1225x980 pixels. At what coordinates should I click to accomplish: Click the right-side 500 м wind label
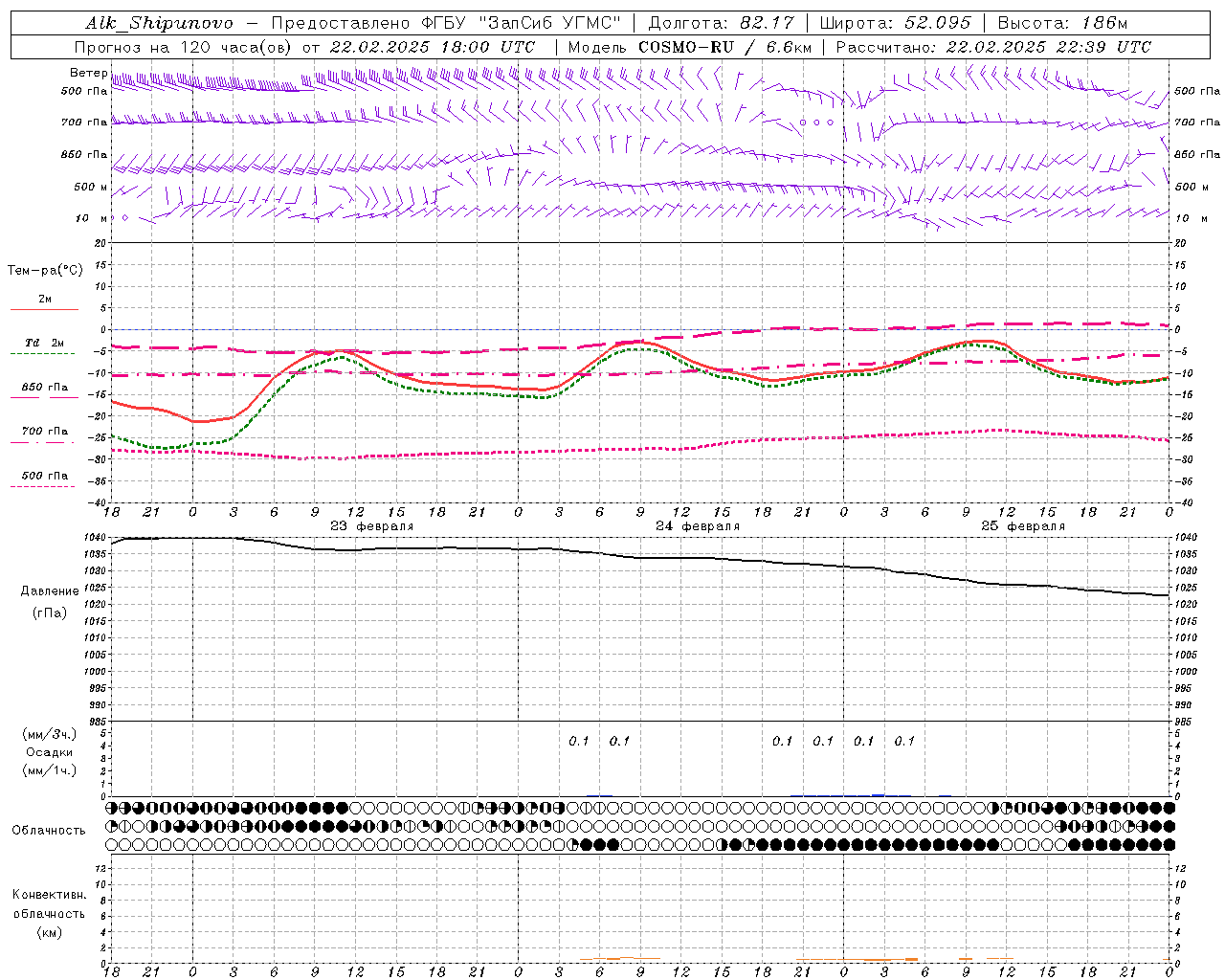(1192, 187)
